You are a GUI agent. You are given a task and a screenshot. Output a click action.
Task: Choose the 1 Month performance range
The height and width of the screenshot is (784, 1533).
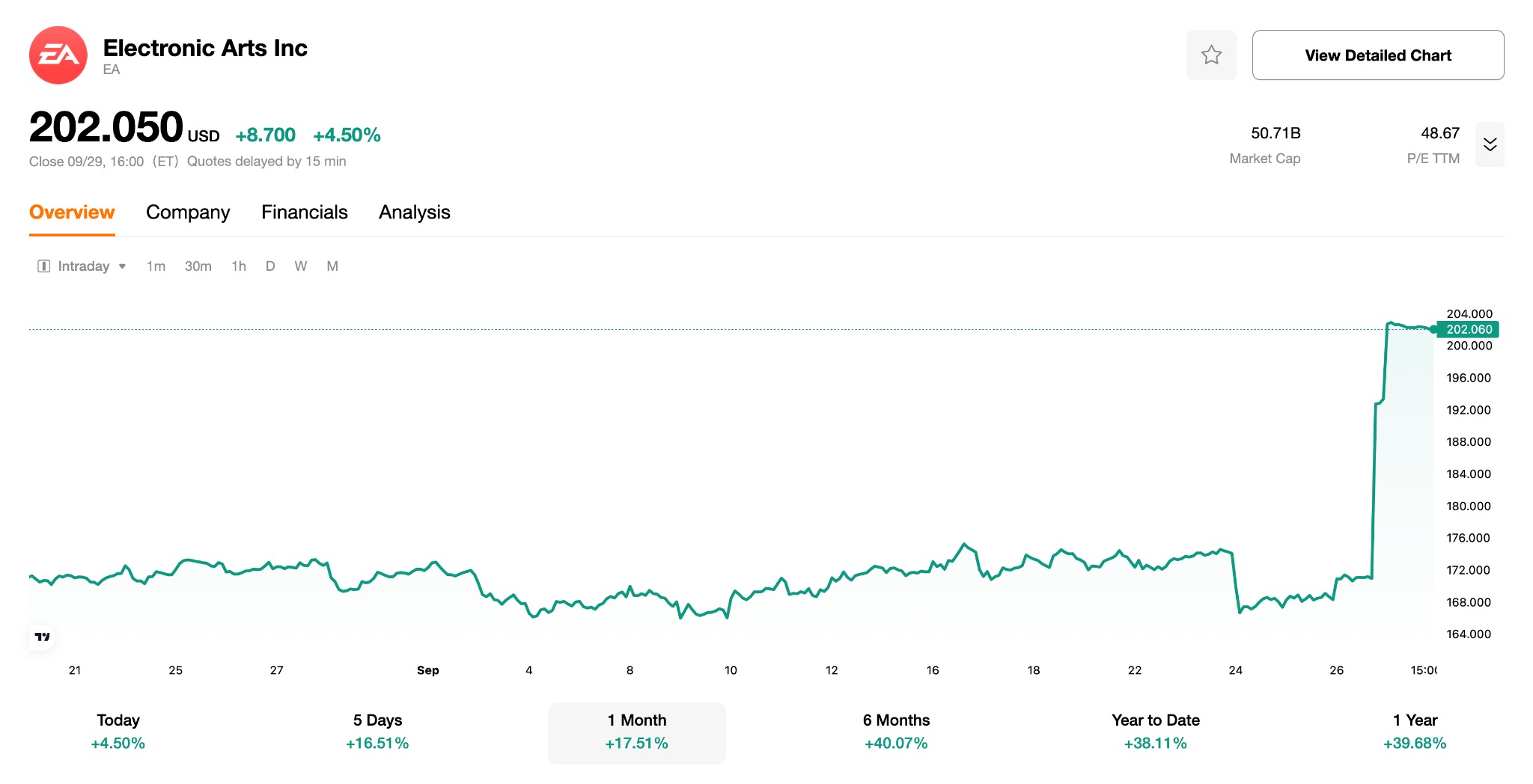637,733
